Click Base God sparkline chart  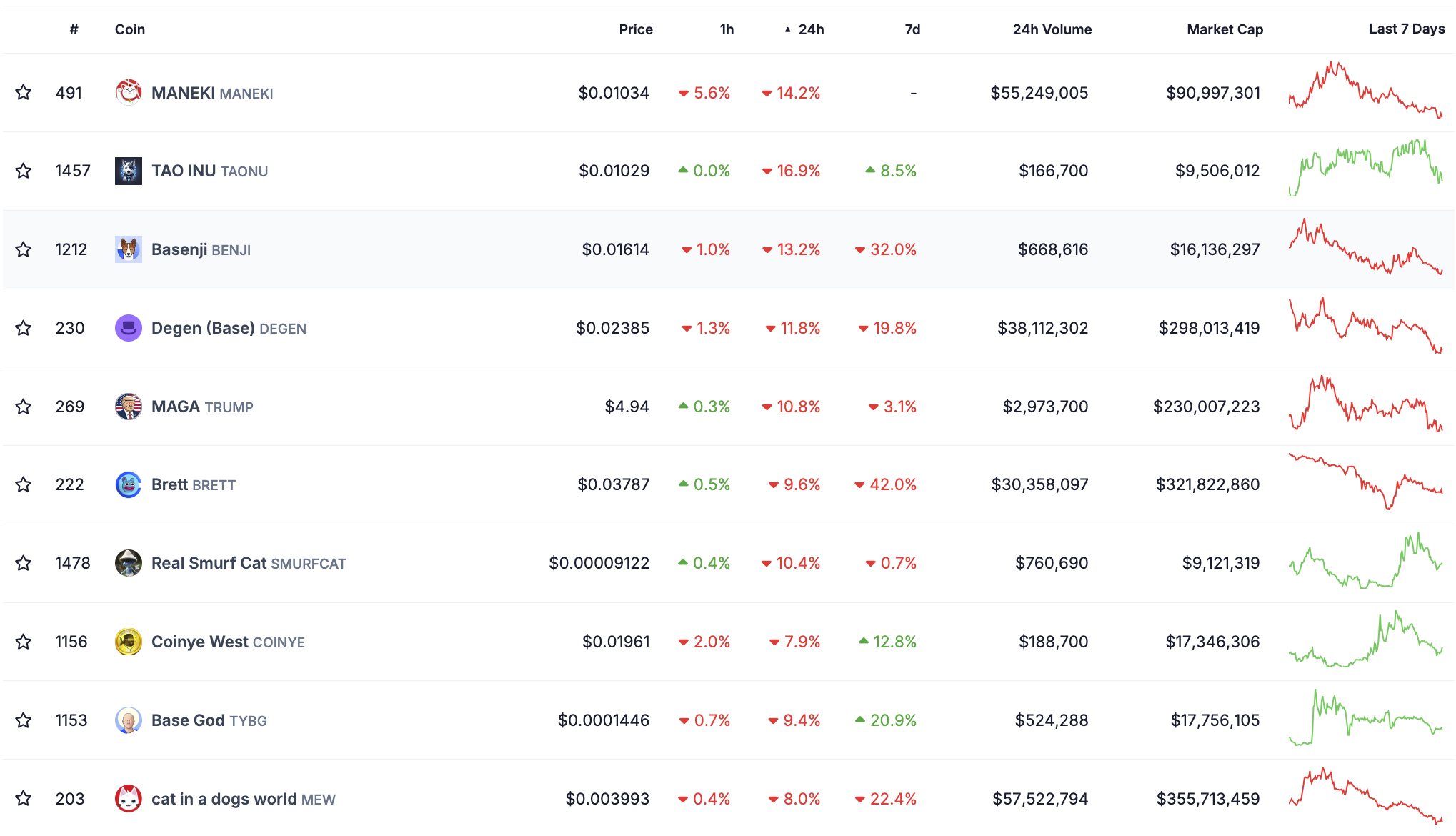pos(1365,717)
